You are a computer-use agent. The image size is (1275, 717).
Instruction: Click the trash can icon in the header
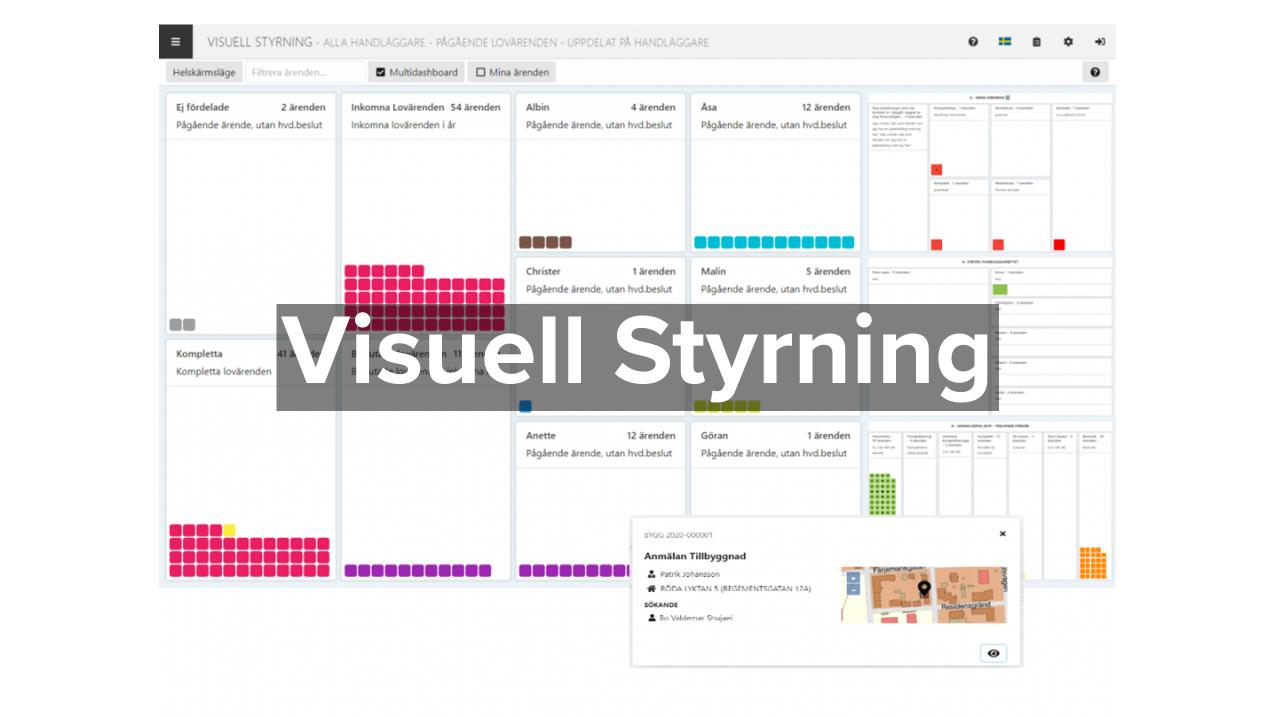pyautogui.click(x=1036, y=42)
